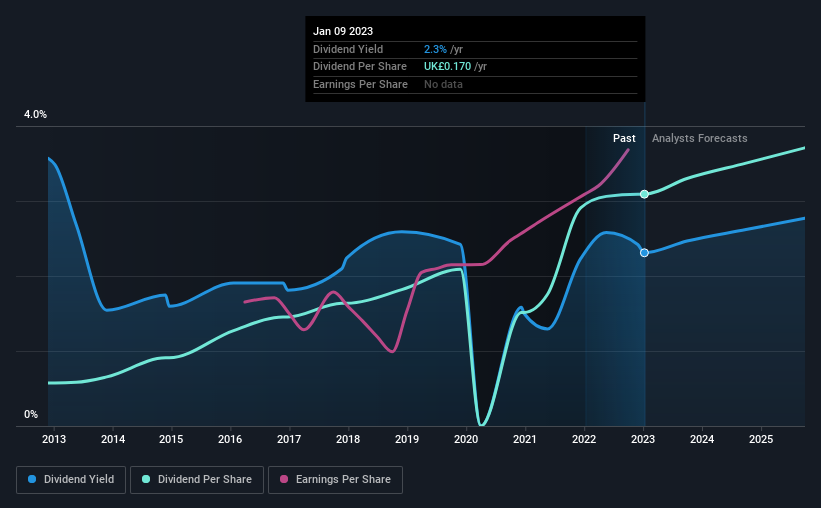Select the teal data point marker at 2023
The width and height of the screenshot is (821, 508).
(x=645, y=194)
